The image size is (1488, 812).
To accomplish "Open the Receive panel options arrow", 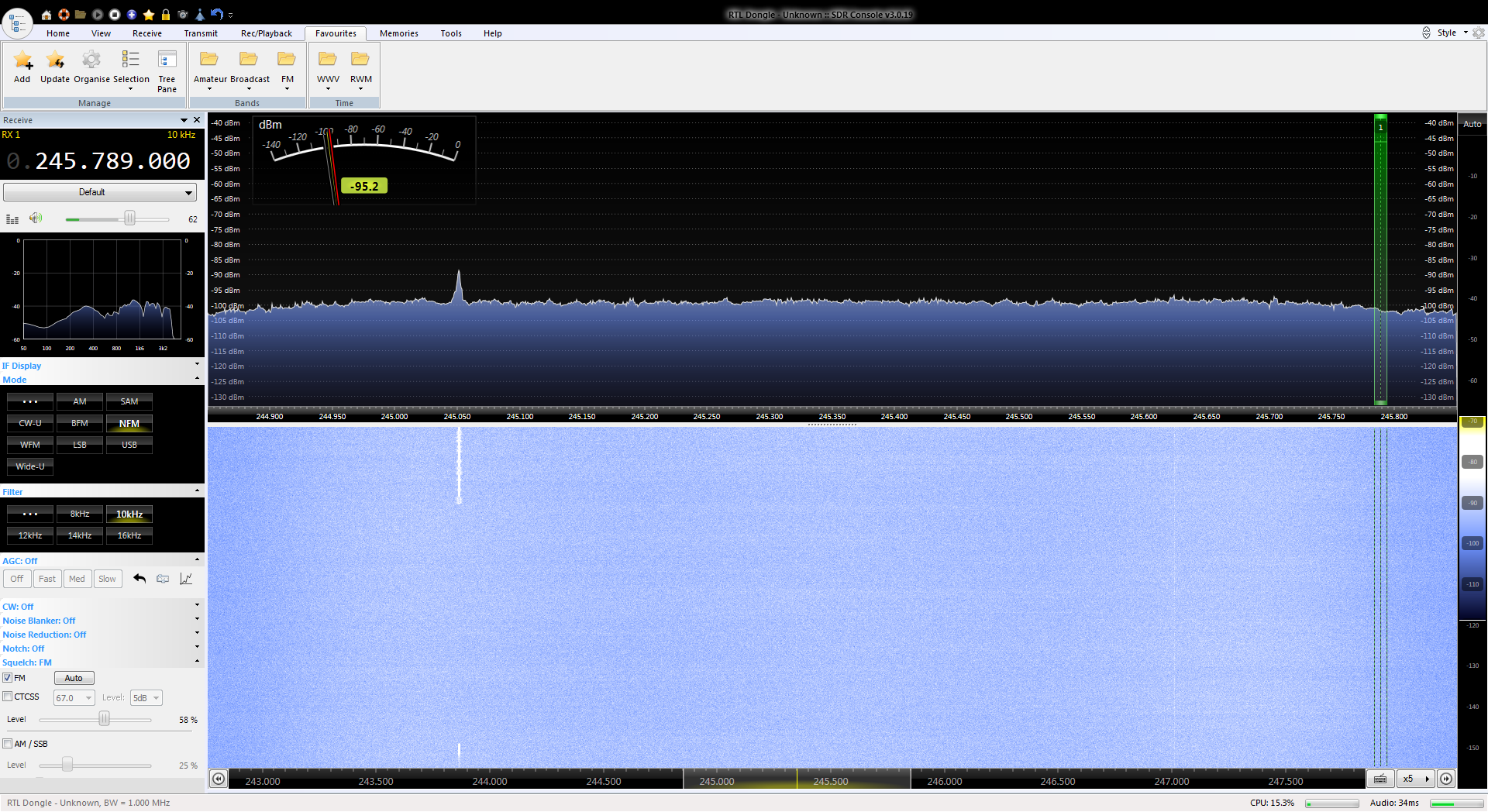I will point(184,120).
